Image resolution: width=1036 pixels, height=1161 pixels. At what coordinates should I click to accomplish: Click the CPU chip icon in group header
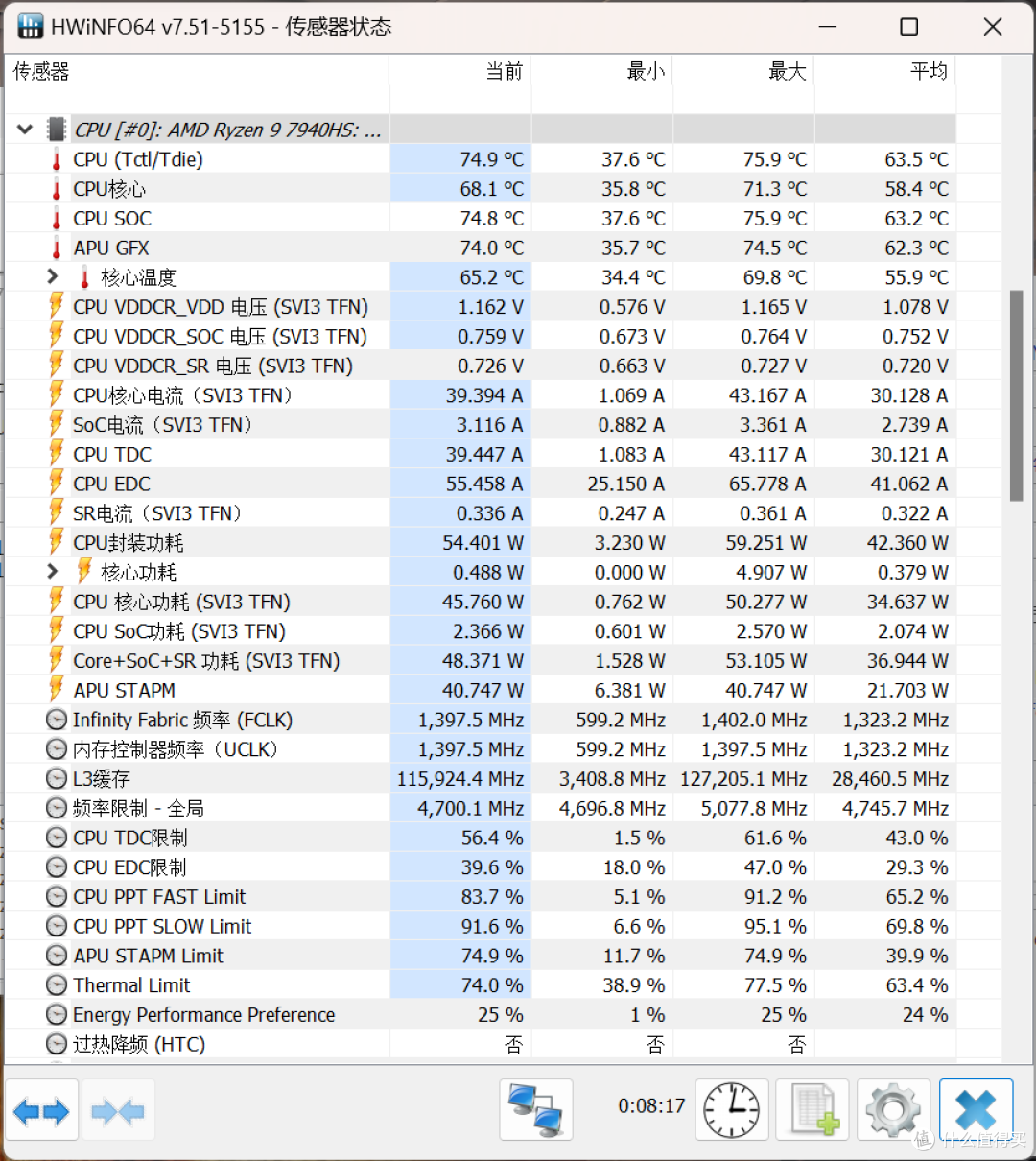coord(57,130)
